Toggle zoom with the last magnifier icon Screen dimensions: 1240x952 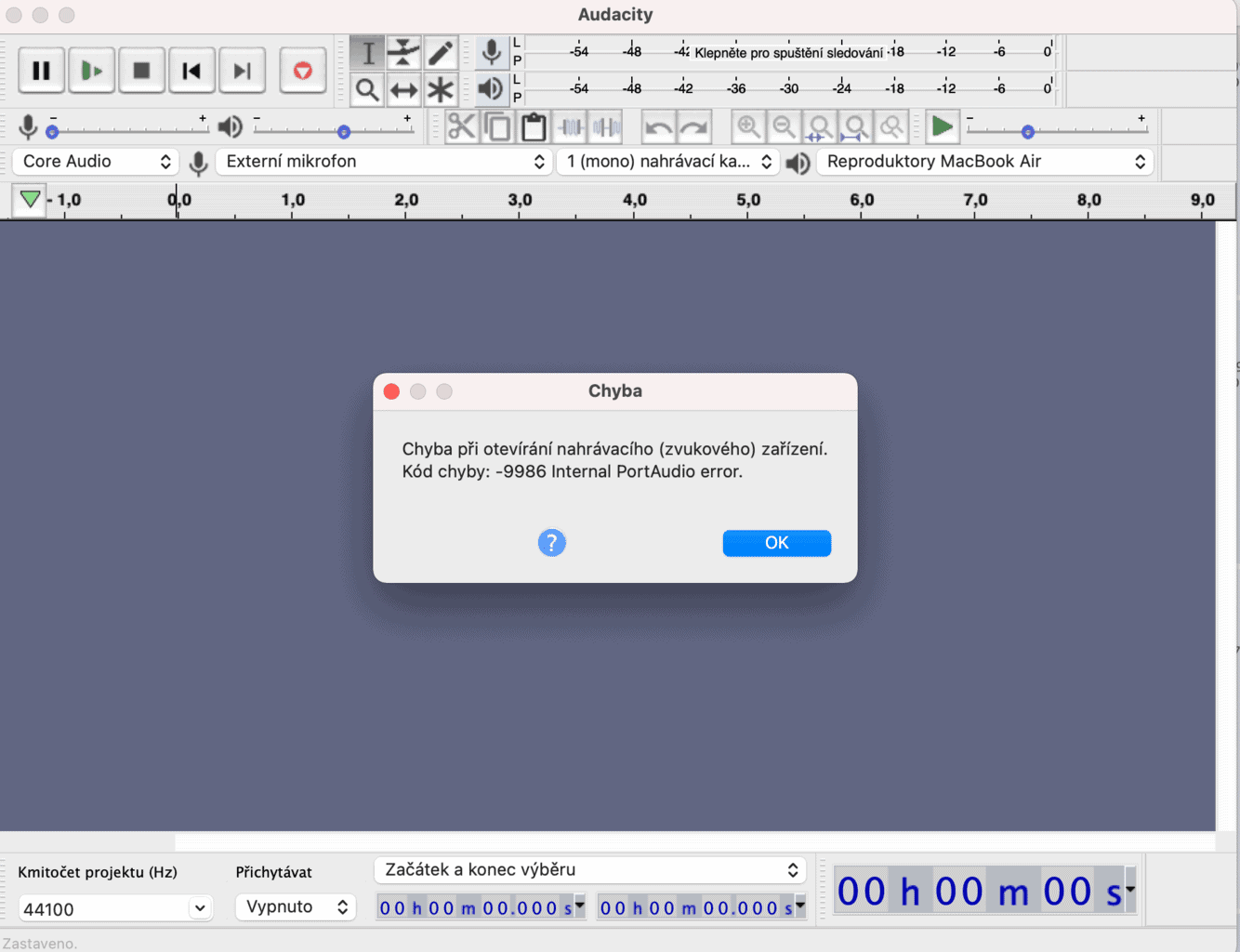[891, 126]
